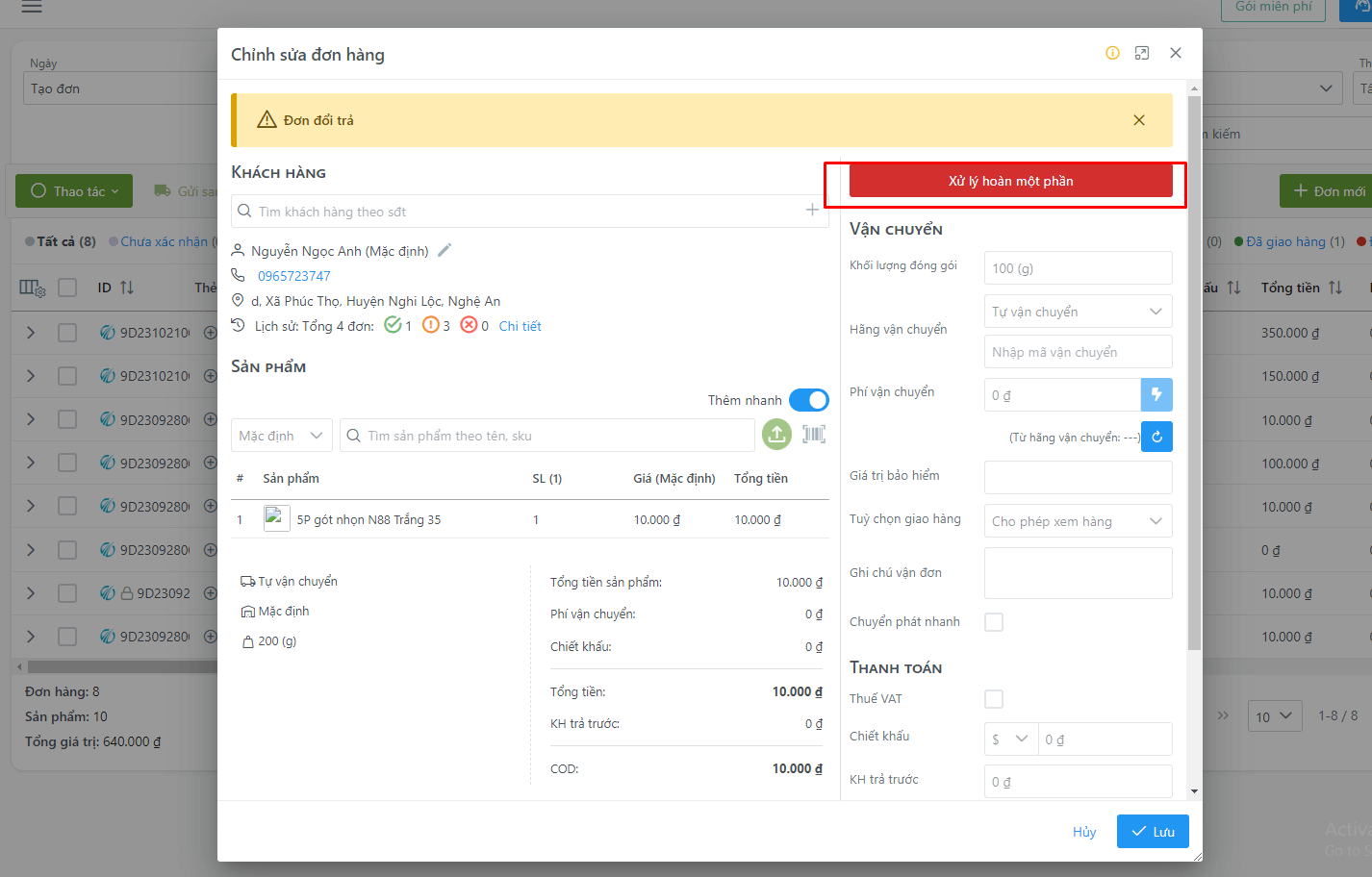This screenshot has height=877, width=1372.
Task: Click the product search field
Action: pos(547,436)
